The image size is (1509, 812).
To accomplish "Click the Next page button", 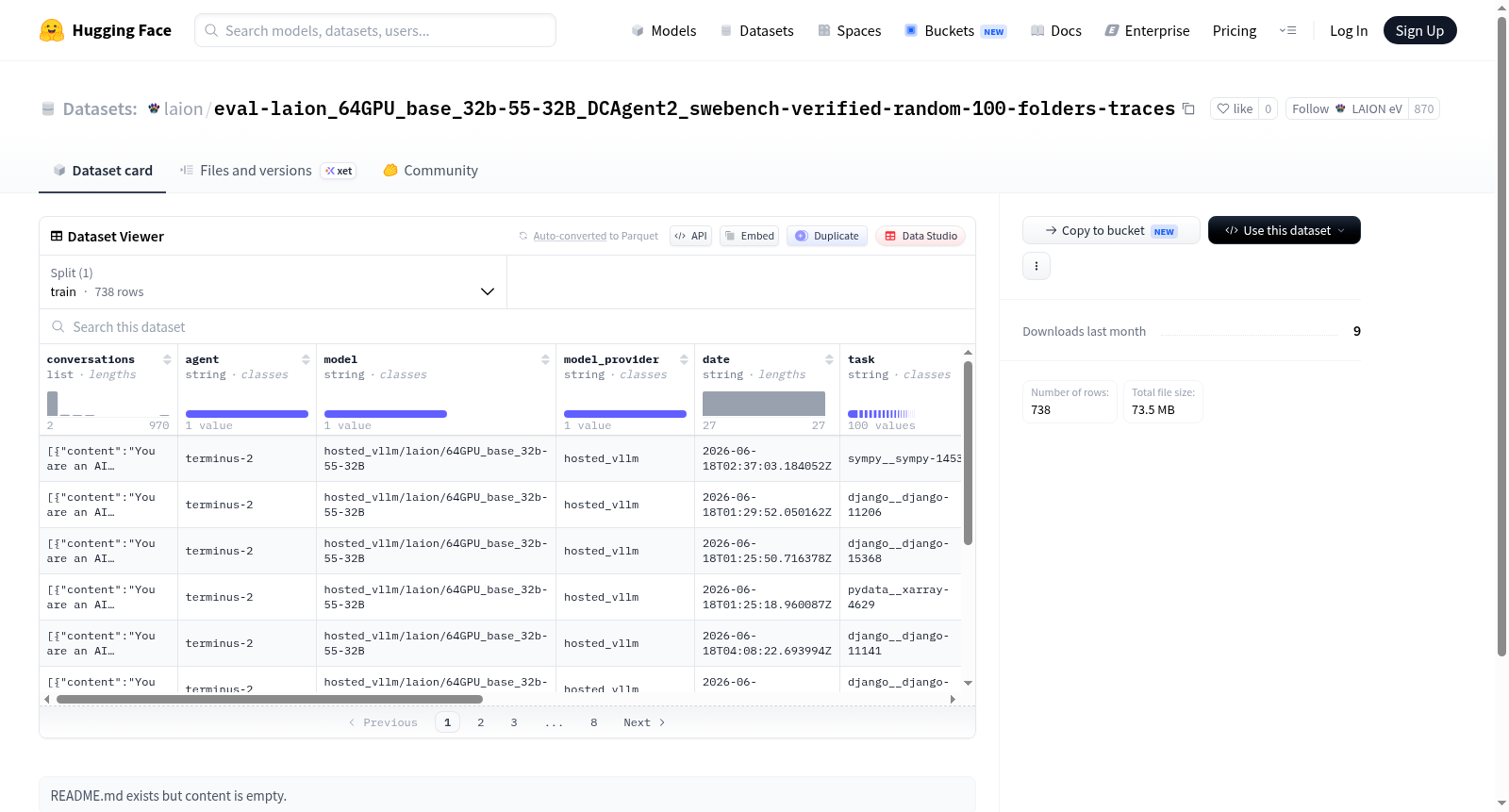I will pyautogui.click(x=644, y=722).
